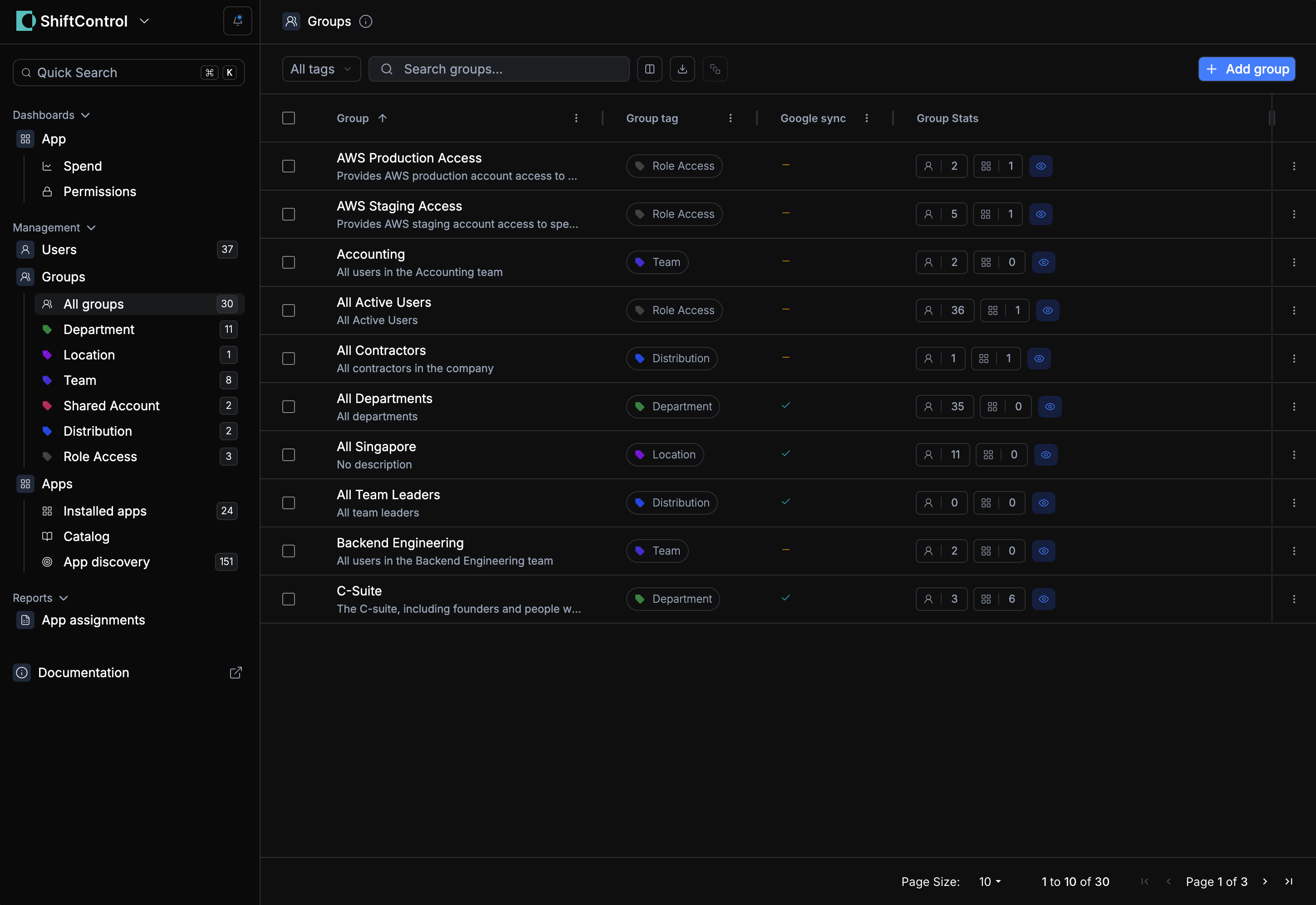
Task: Open the kebab menu on the AWS Production Access row
Action: pyautogui.click(x=1295, y=166)
